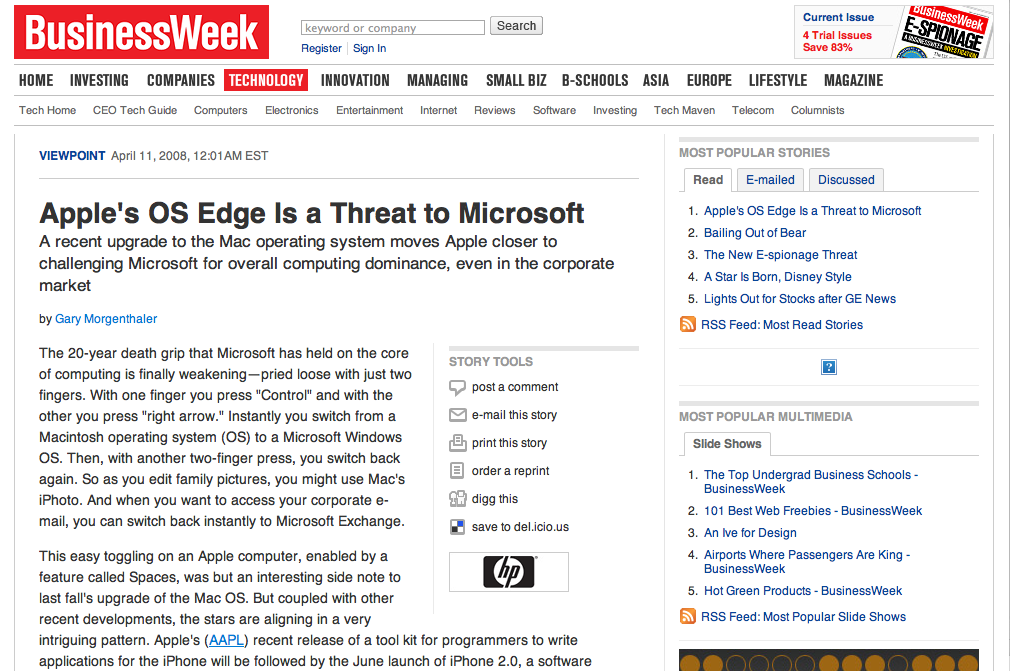Switch to the Read tab
This screenshot has width=1010, height=671.
[708, 180]
